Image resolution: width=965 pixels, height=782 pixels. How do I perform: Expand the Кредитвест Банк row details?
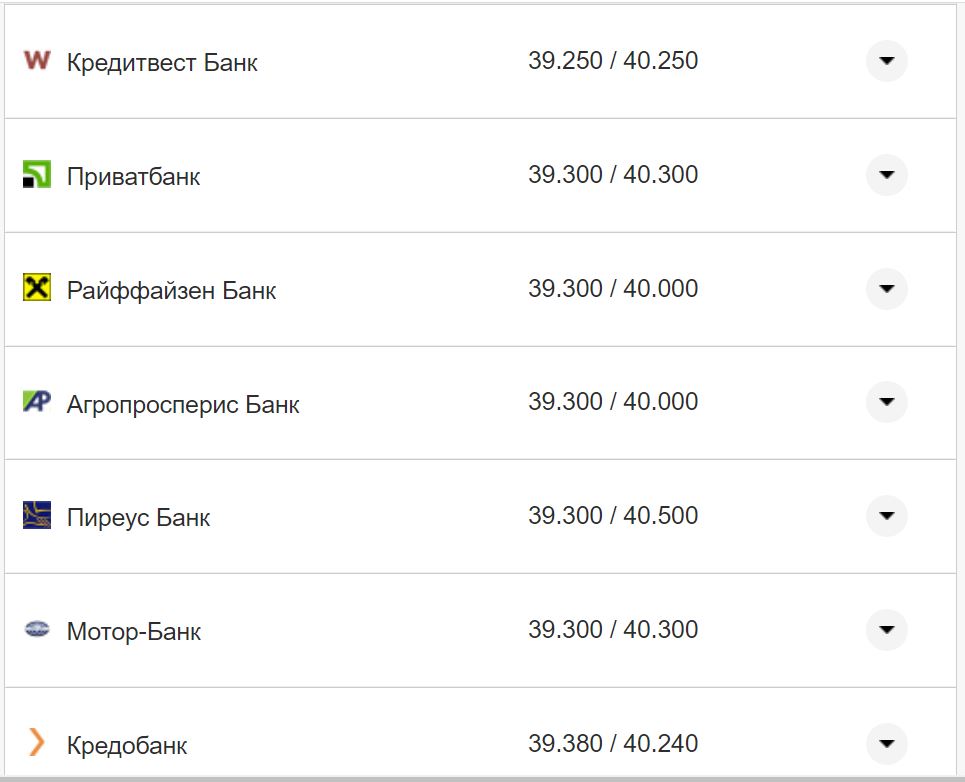(x=886, y=61)
